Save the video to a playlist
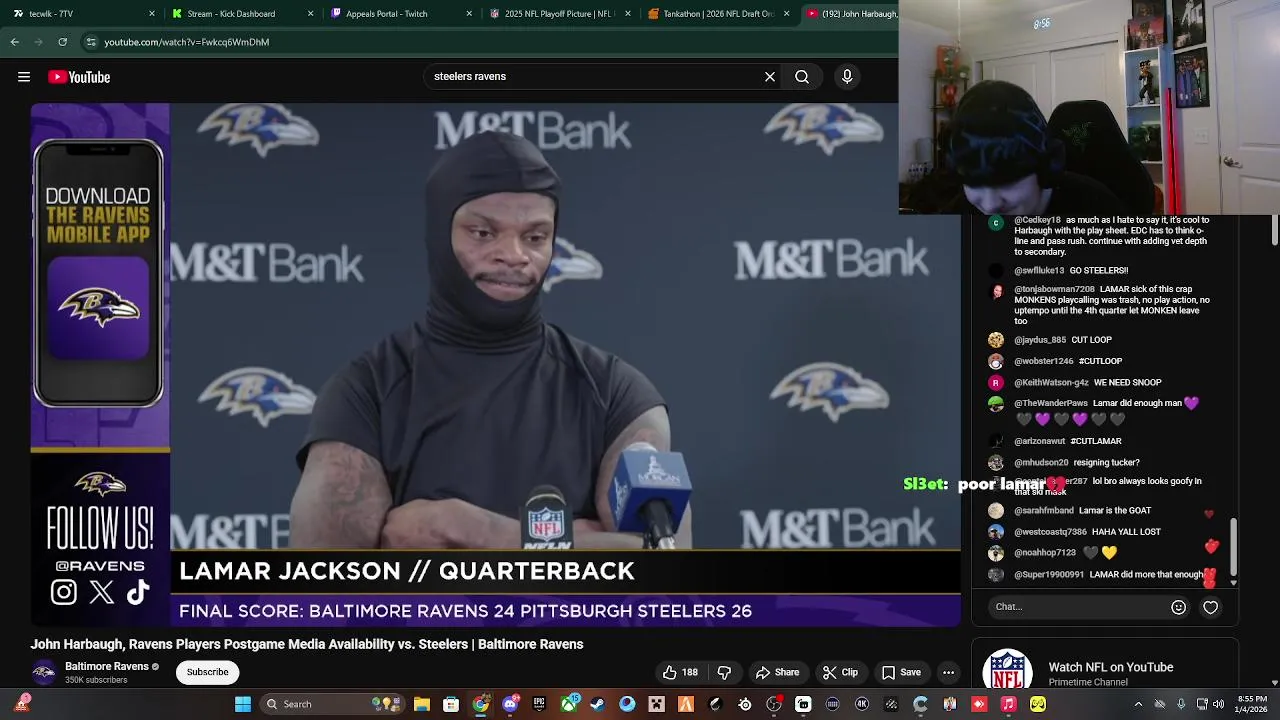 point(901,672)
